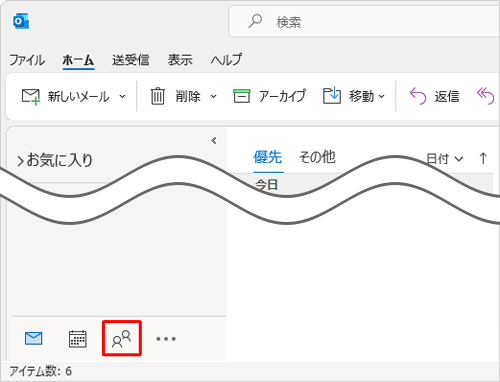Archive the message via アーカイブ label
500x382 pixels.
point(282,96)
